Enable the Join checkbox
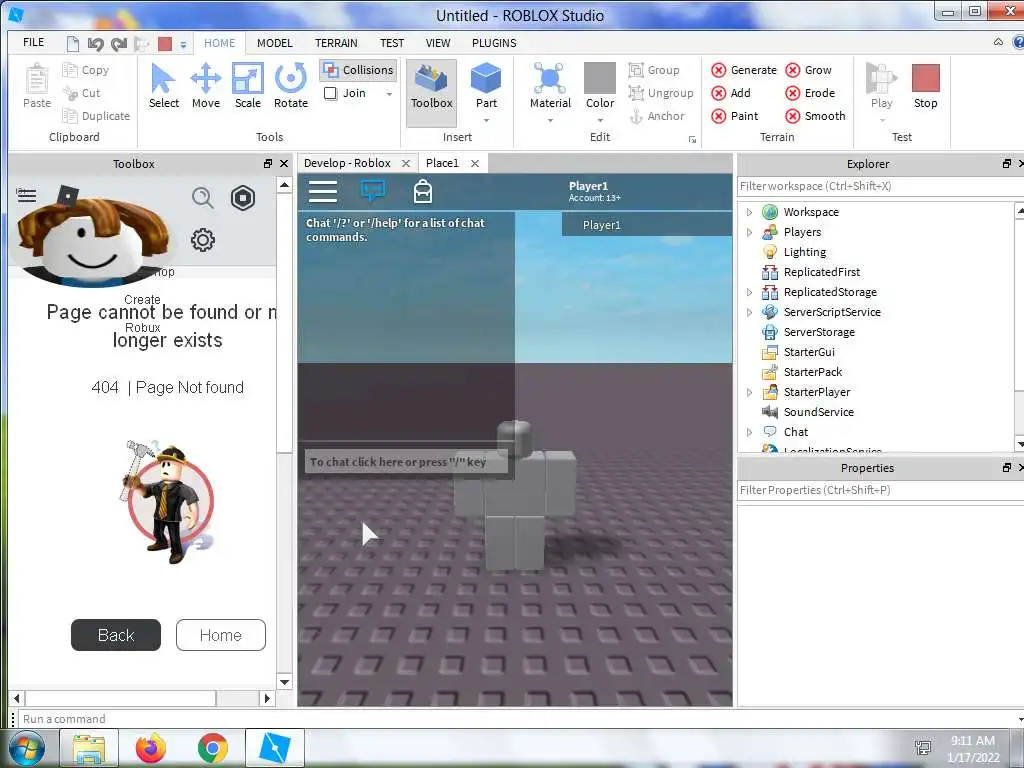Screen dimensions: 1024x768 coord(330,93)
